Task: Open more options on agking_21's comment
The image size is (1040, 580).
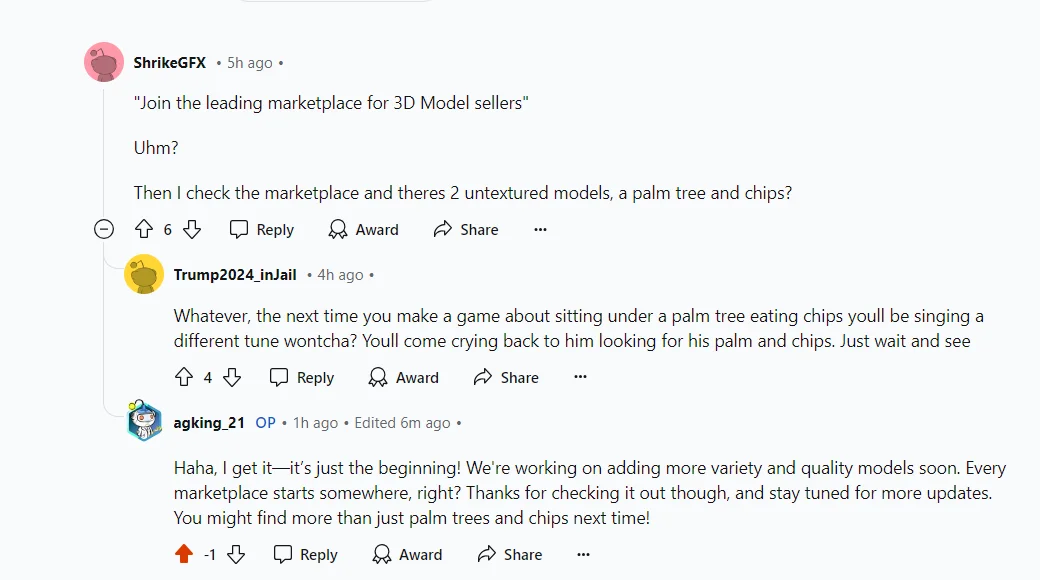Action: pyautogui.click(x=583, y=554)
